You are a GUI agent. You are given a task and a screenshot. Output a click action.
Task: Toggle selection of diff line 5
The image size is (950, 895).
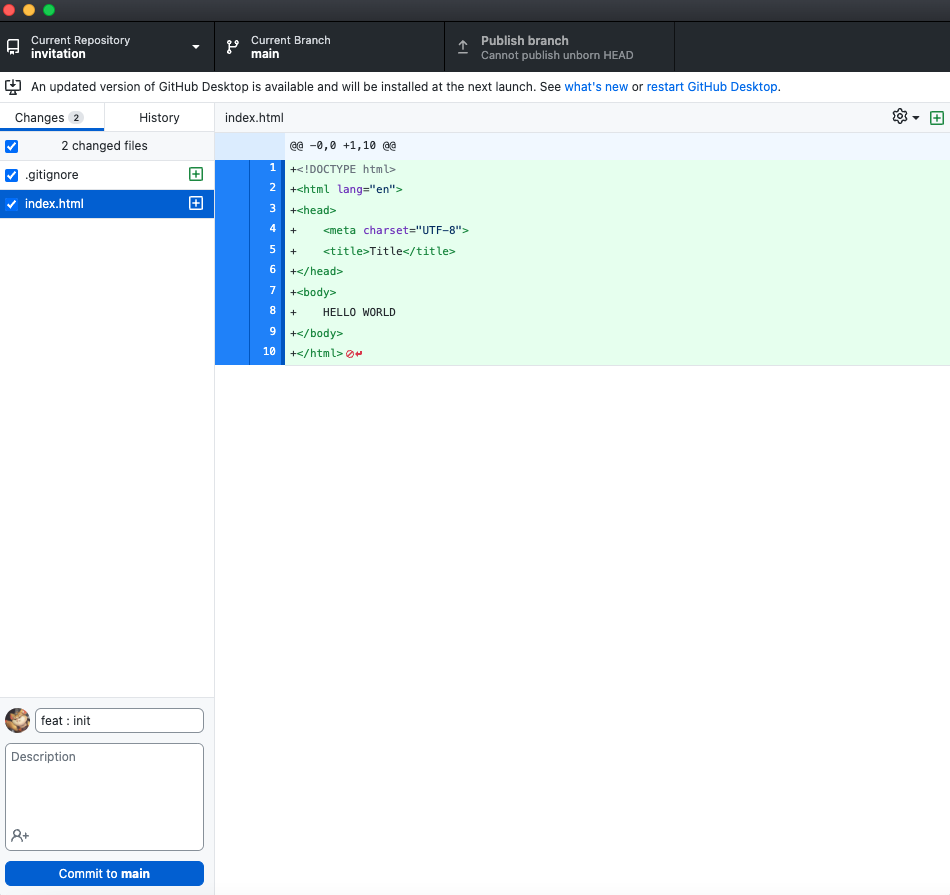tap(250, 250)
